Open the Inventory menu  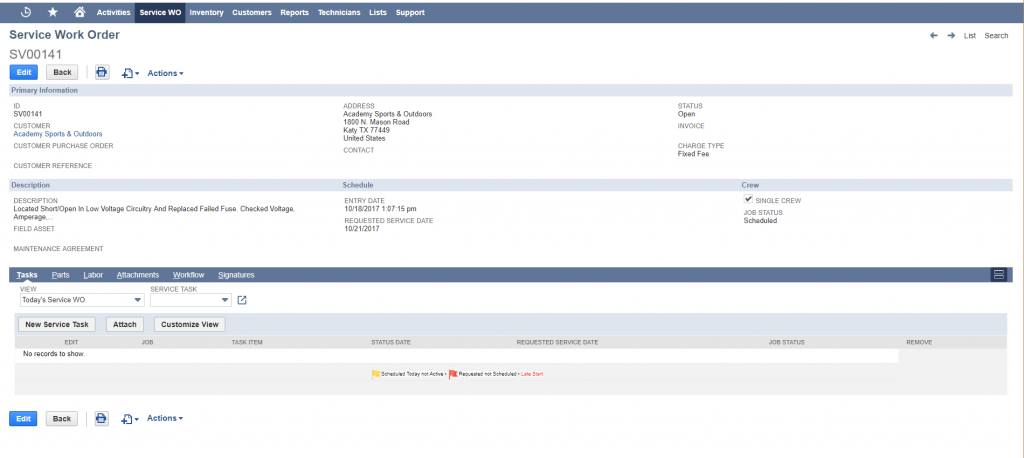pos(206,13)
